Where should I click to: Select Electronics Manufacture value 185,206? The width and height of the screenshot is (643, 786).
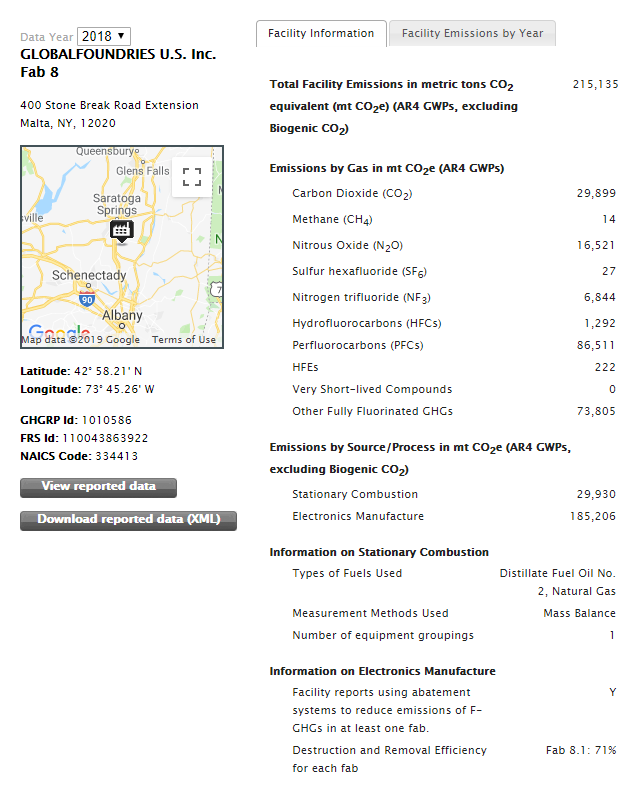pyautogui.click(x=592, y=517)
